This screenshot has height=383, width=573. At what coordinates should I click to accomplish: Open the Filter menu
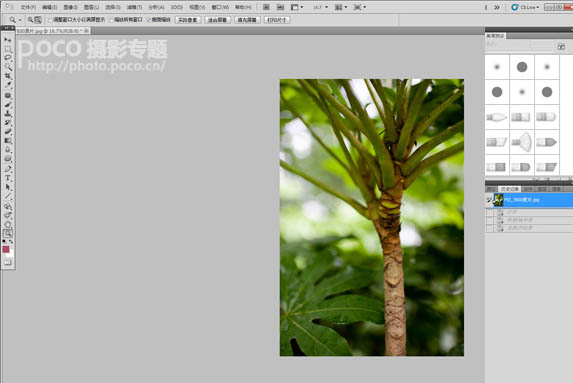[x=134, y=7]
